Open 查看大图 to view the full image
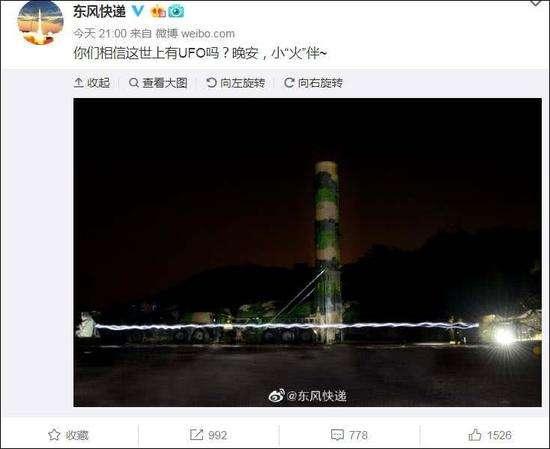 pyautogui.click(x=158, y=83)
